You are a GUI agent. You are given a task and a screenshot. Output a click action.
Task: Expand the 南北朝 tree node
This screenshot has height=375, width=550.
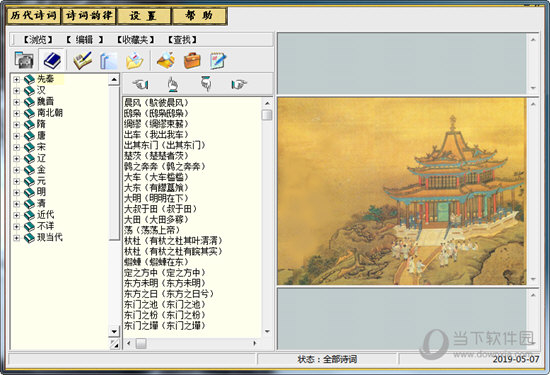16,113
